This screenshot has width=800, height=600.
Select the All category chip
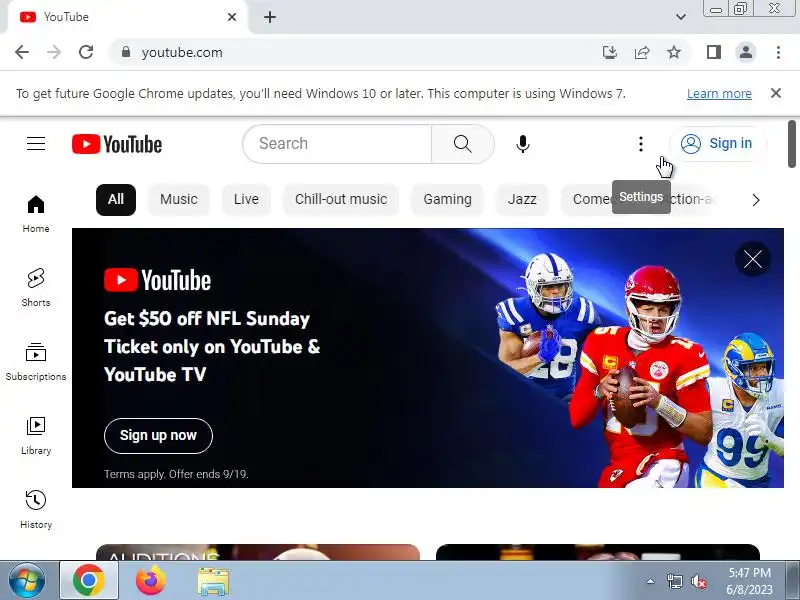[x=116, y=199]
